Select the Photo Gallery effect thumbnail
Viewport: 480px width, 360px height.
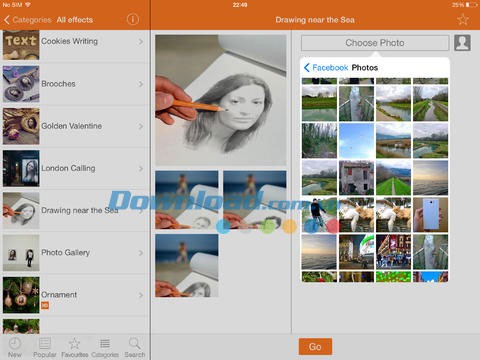pyautogui.click(x=21, y=253)
